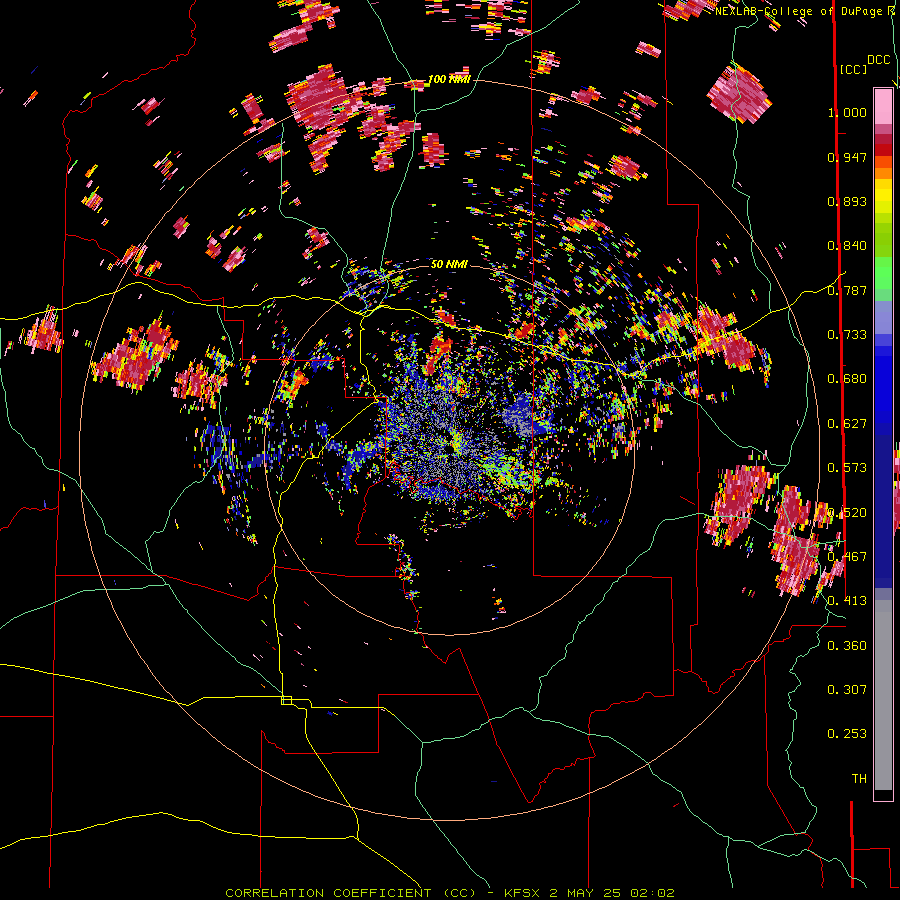
Task: Click the 0.467 legend value
Action: [847, 557]
